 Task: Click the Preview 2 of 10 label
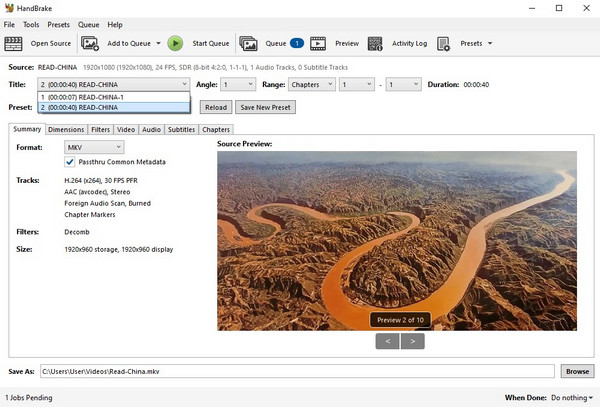click(x=400, y=320)
